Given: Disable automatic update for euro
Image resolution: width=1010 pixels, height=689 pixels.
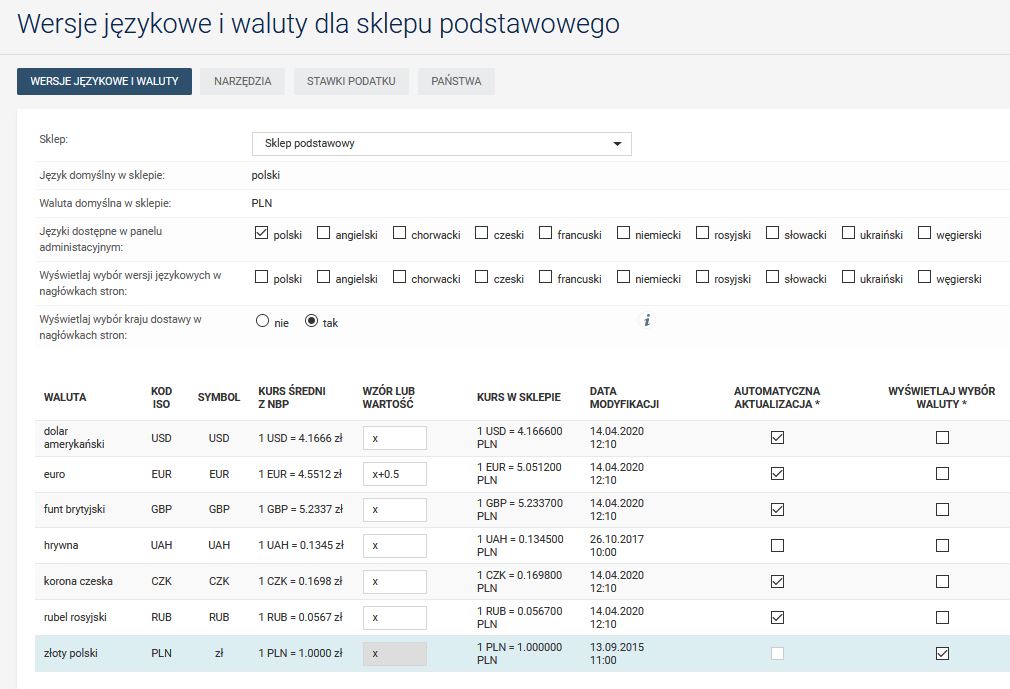Looking at the screenshot, I should [x=777, y=474].
